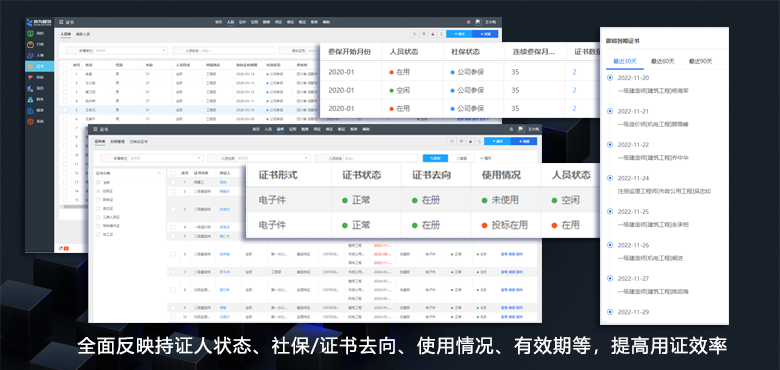Toggle 技工证 checkbox in 证书分类 panel
The width and height of the screenshot is (780, 370).
pyautogui.click(x=98, y=234)
